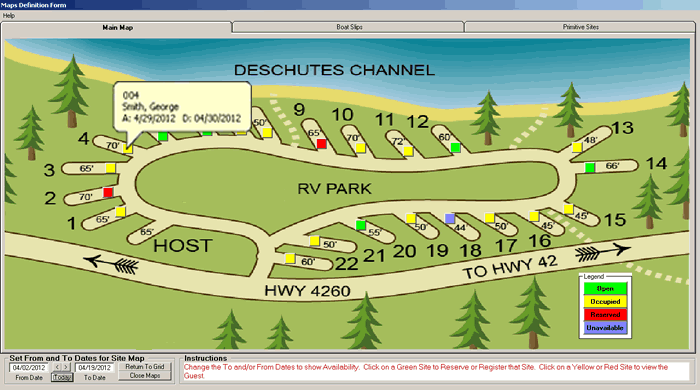The image size is (700, 390).
Task: Click the From Date input field
Action: 29,368
